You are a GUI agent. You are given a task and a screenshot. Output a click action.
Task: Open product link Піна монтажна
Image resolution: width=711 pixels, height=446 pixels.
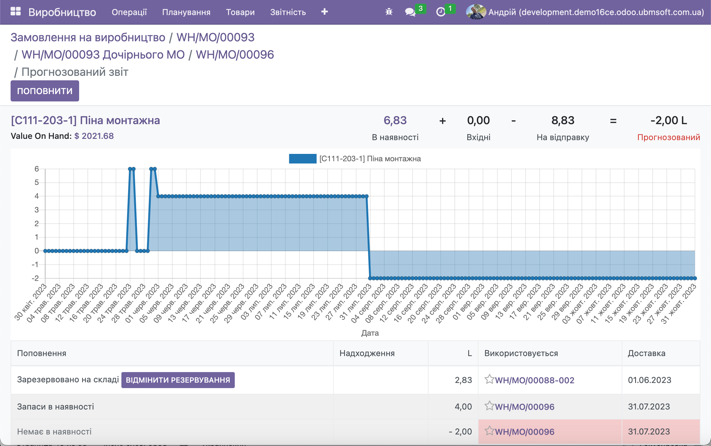pyautogui.click(x=85, y=120)
